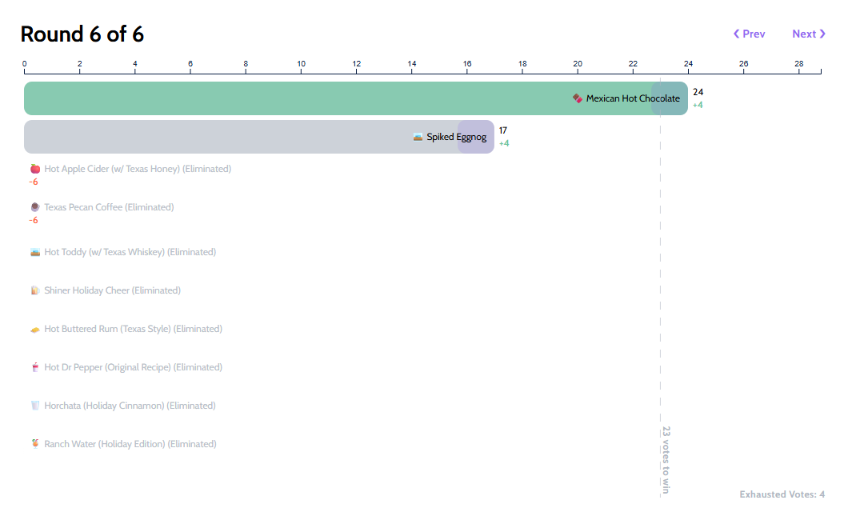Click the +4 gain under Mexican Hot Chocolate

(x=698, y=105)
